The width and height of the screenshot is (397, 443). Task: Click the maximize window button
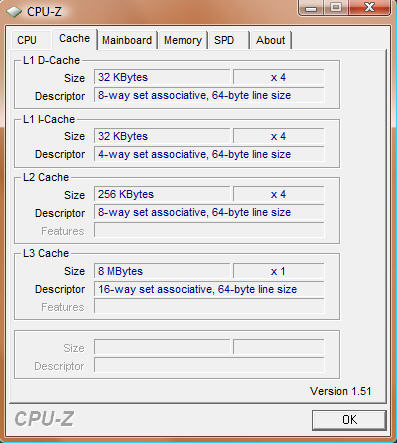coord(336,8)
